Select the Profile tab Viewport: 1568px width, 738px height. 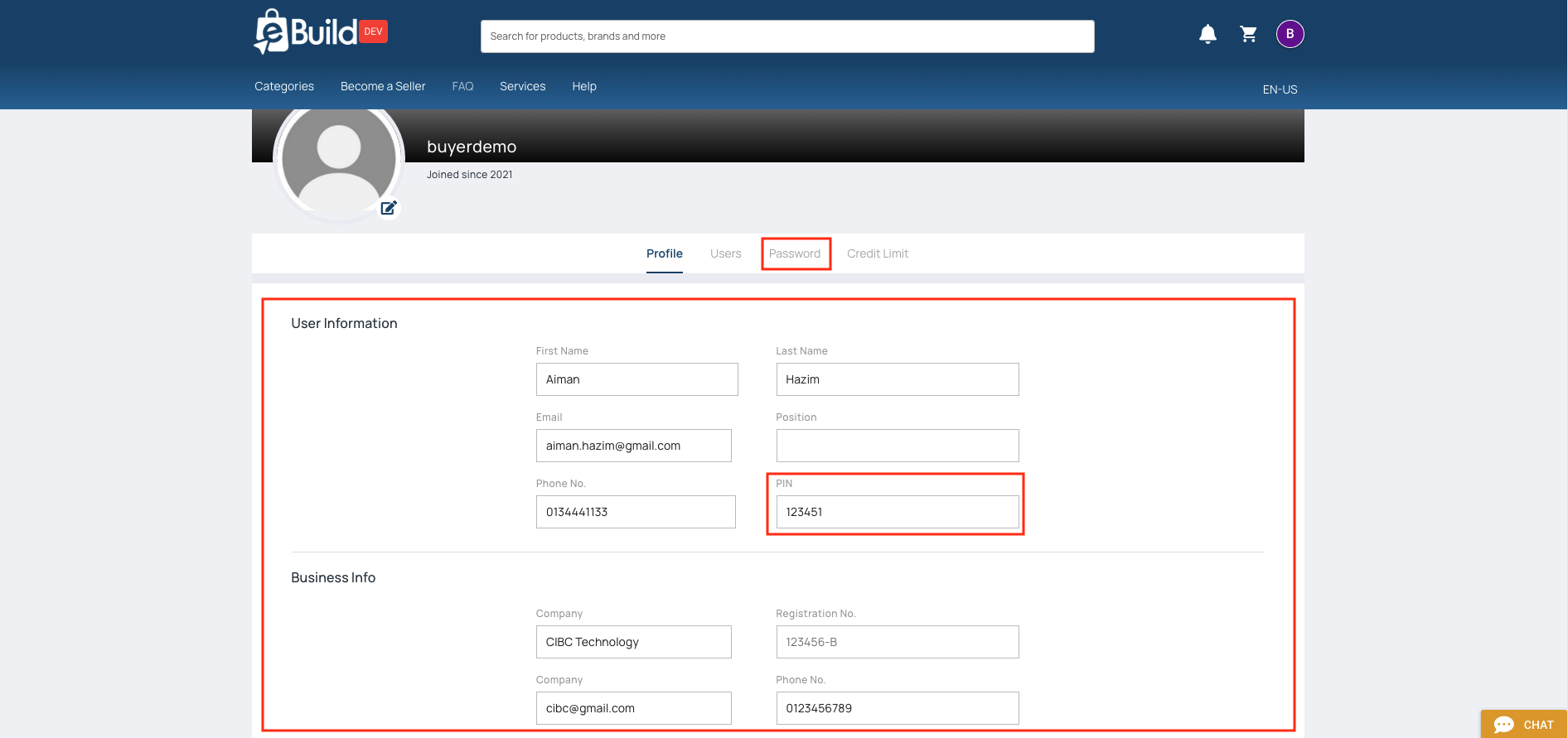665,253
